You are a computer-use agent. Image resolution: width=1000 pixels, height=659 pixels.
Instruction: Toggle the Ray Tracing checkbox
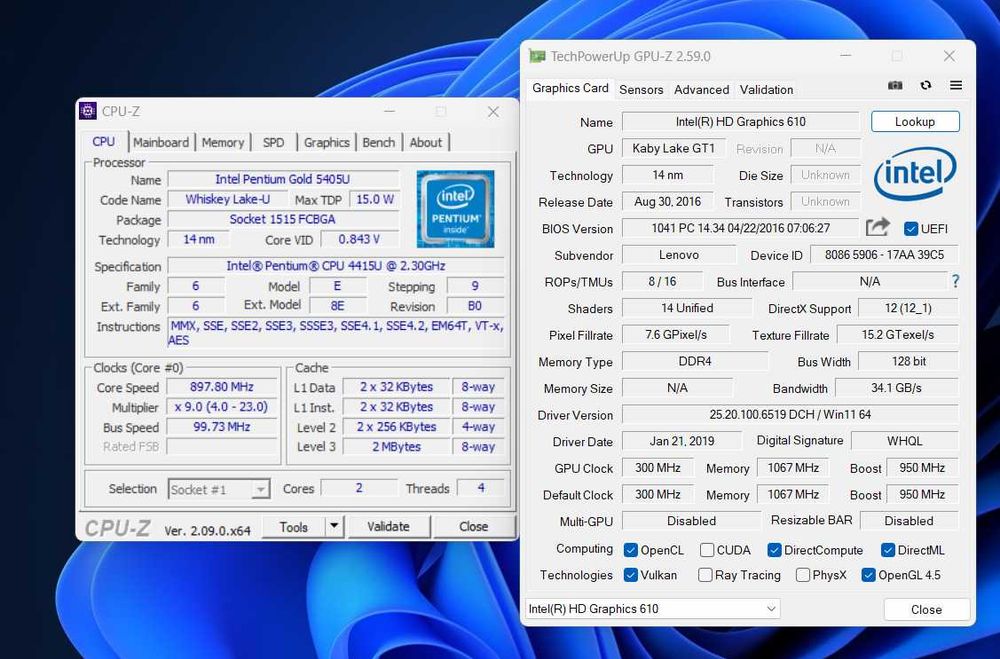(705, 575)
